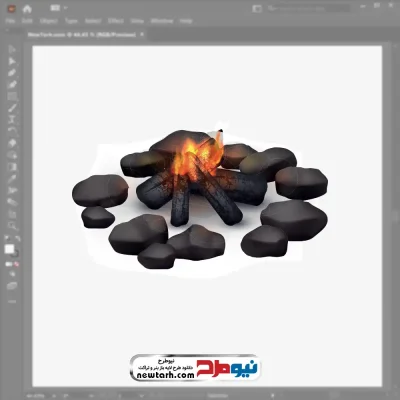Viewport: 400px width, 400px height.
Task: Open the Edit Toolbar three-dots menu
Action: 12,301
